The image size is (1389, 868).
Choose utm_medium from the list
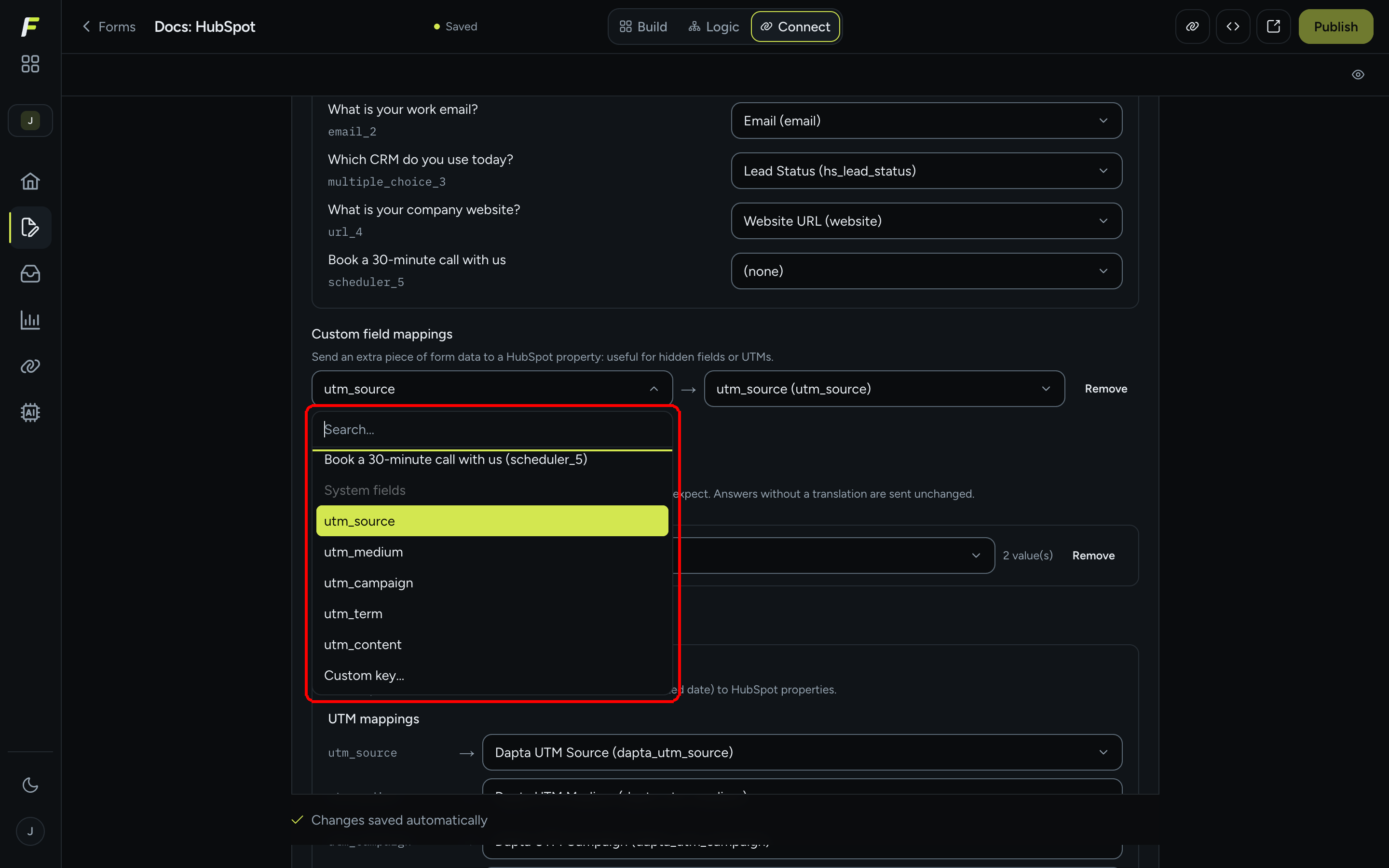click(x=492, y=552)
